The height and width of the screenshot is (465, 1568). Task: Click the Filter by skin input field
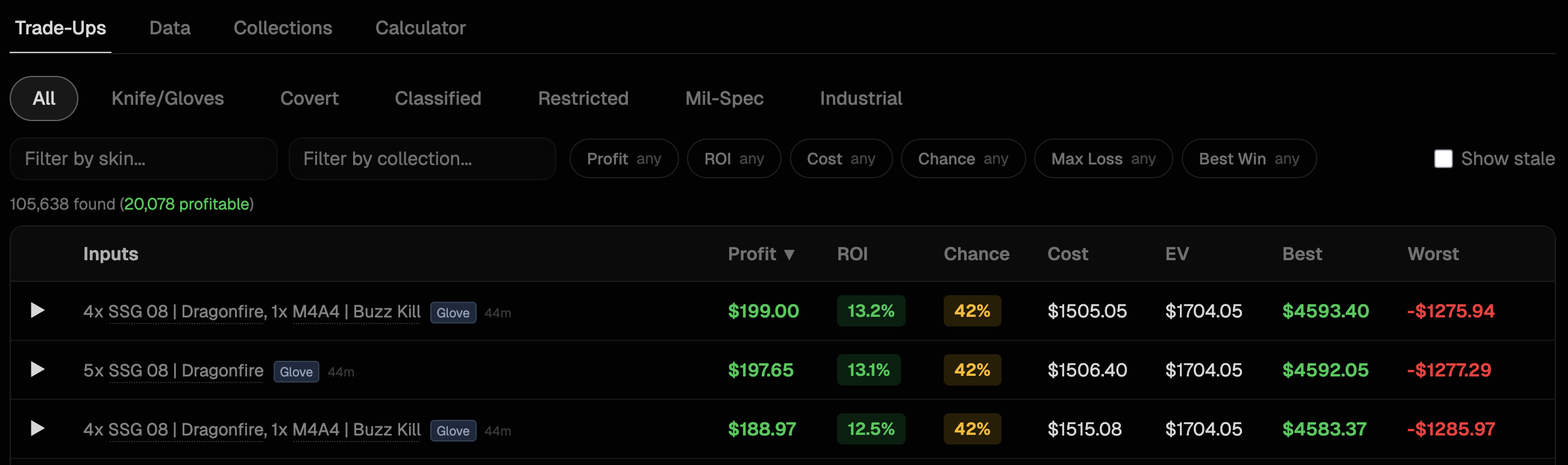point(143,158)
